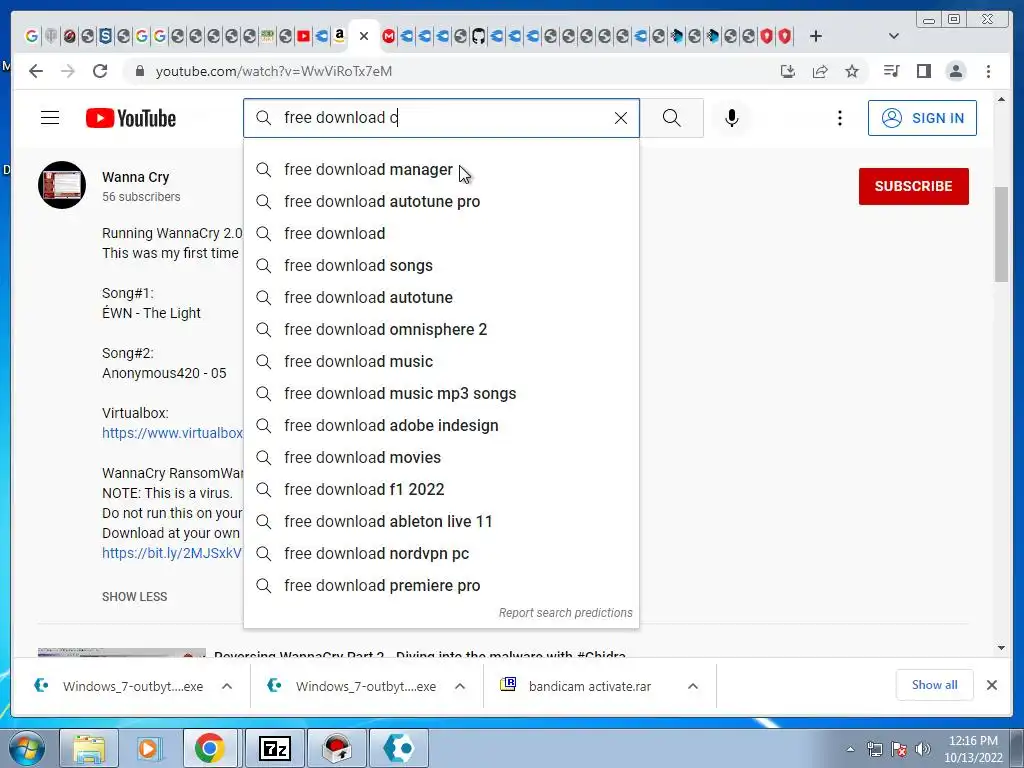Image resolution: width=1024 pixels, height=768 pixels.
Task: Switch to the GitHub tab
Action: pos(478,37)
